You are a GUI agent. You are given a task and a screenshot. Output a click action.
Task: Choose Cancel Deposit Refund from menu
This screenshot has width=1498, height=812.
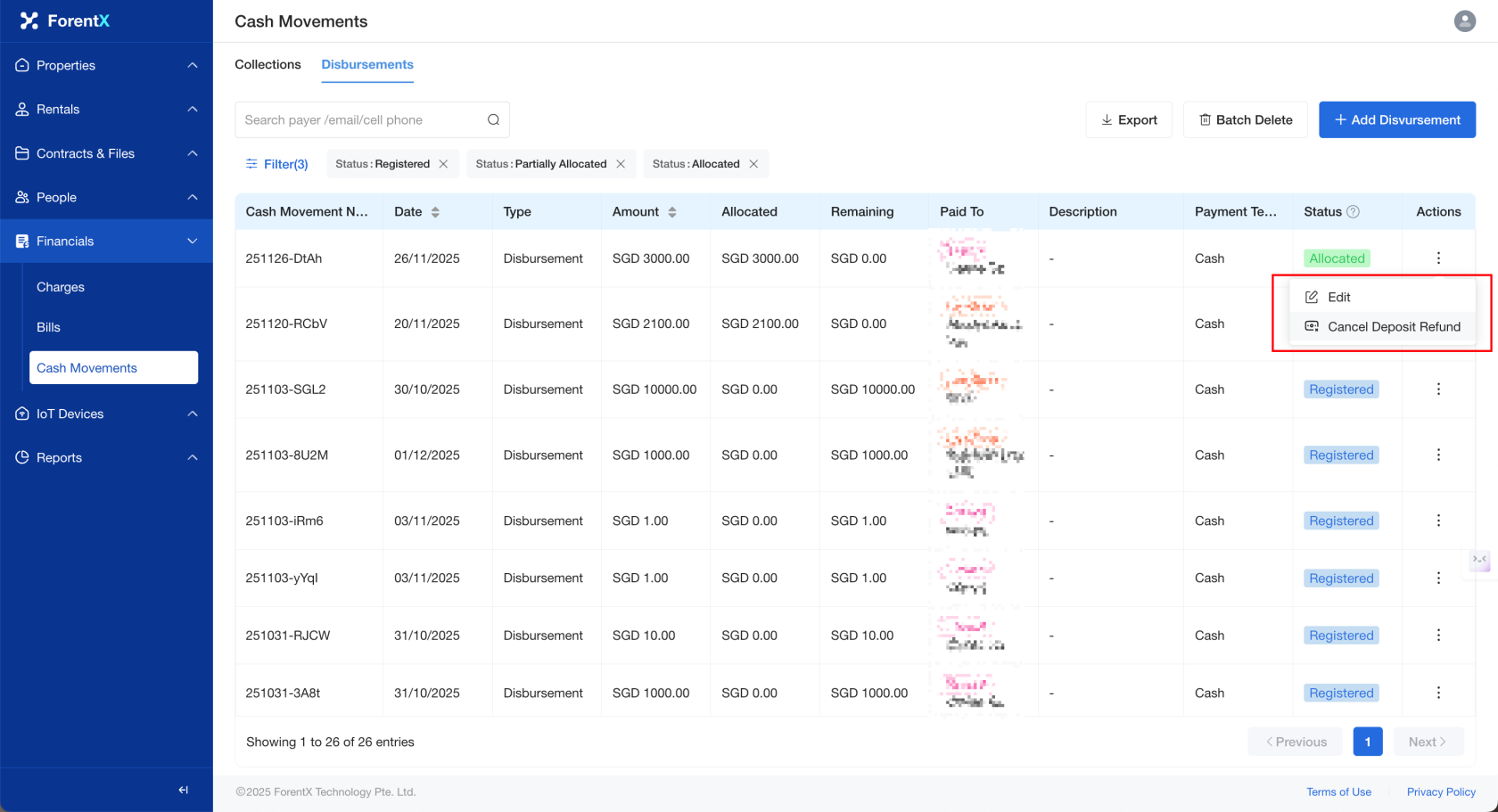(1393, 327)
